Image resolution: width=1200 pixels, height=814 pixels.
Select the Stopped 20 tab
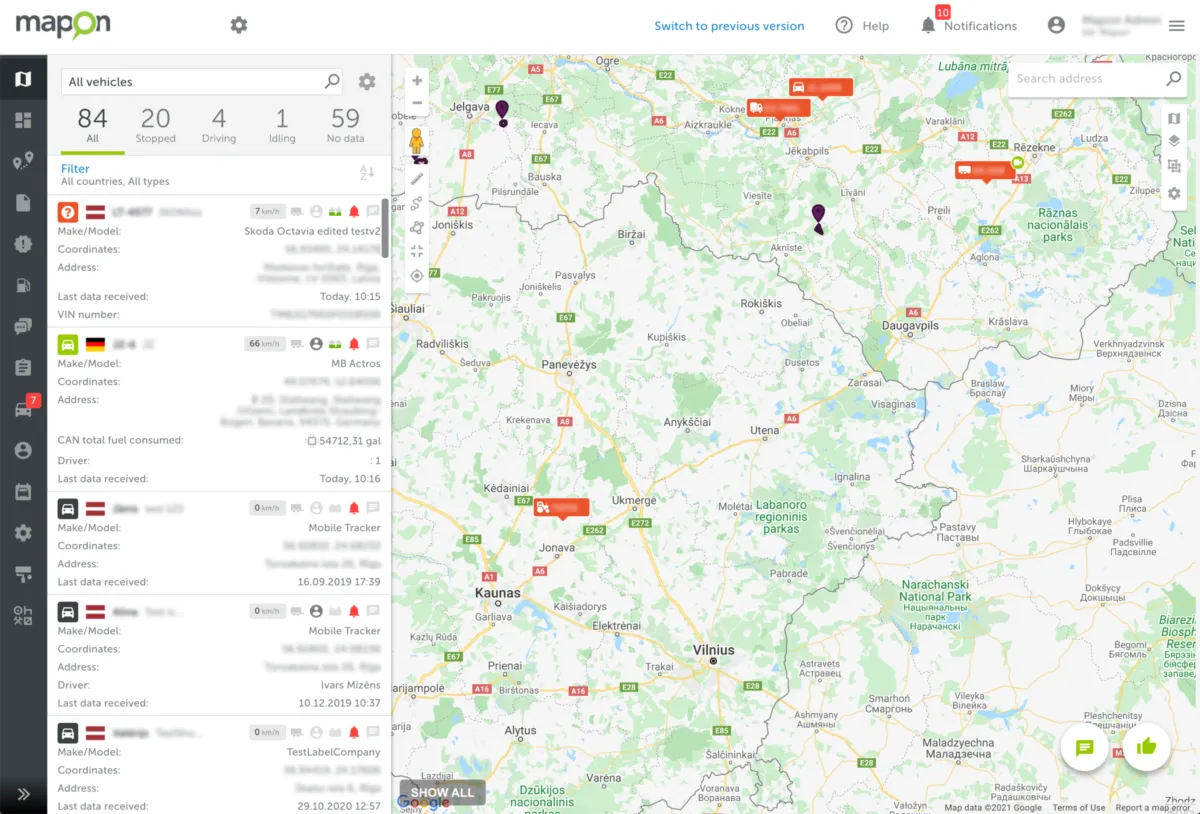(156, 126)
